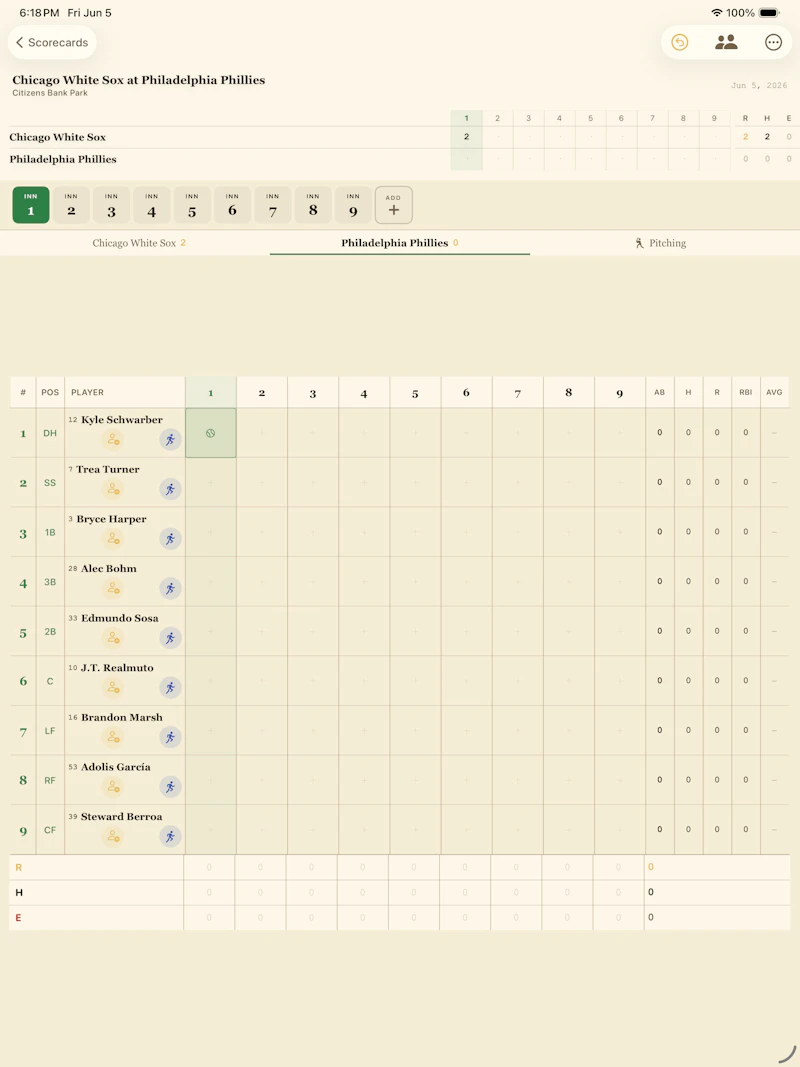Tap SS position for Trea Turner

coord(50,482)
